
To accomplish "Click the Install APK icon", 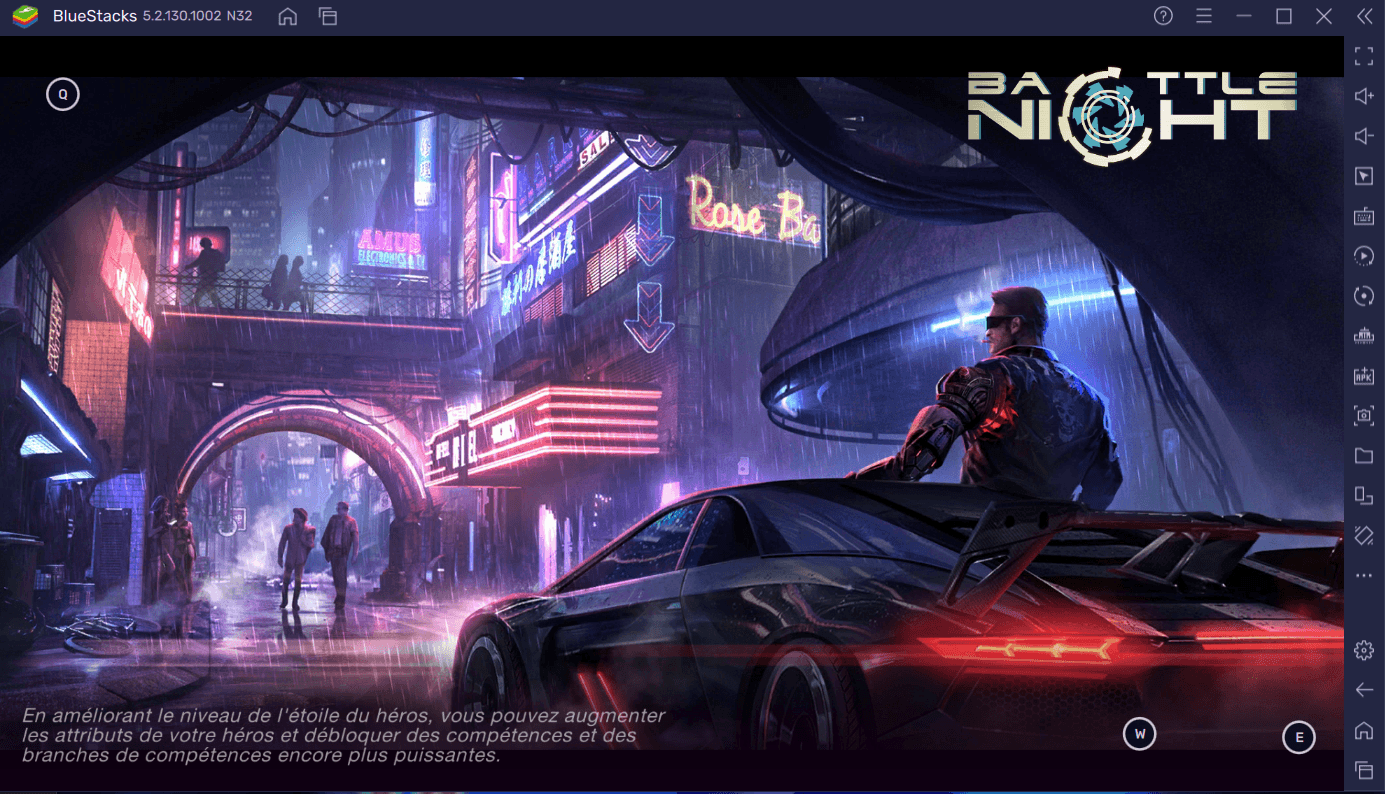I will 1364,376.
